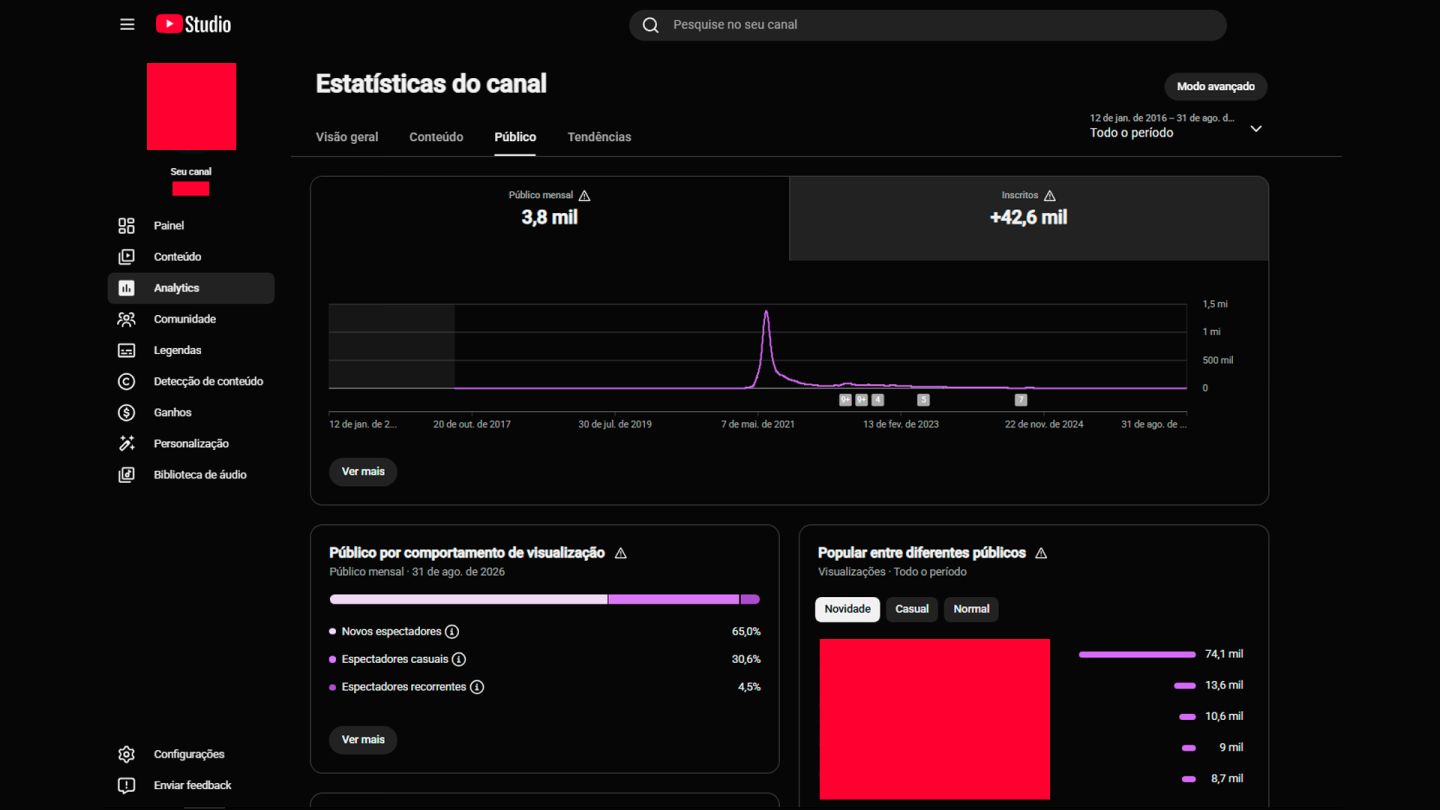The width and height of the screenshot is (1440, 810).
Task: Open Painel in the sidebar
Action: pos(191,226)
